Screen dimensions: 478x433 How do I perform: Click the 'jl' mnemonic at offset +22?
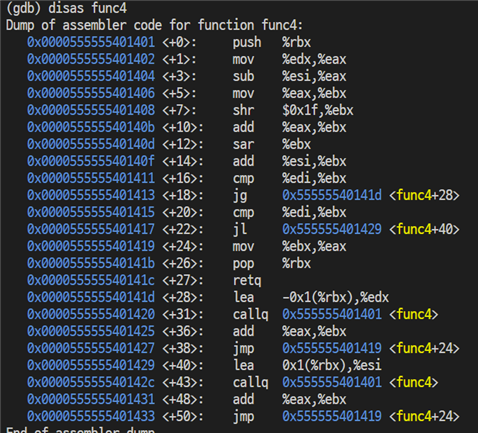(240, 229)
